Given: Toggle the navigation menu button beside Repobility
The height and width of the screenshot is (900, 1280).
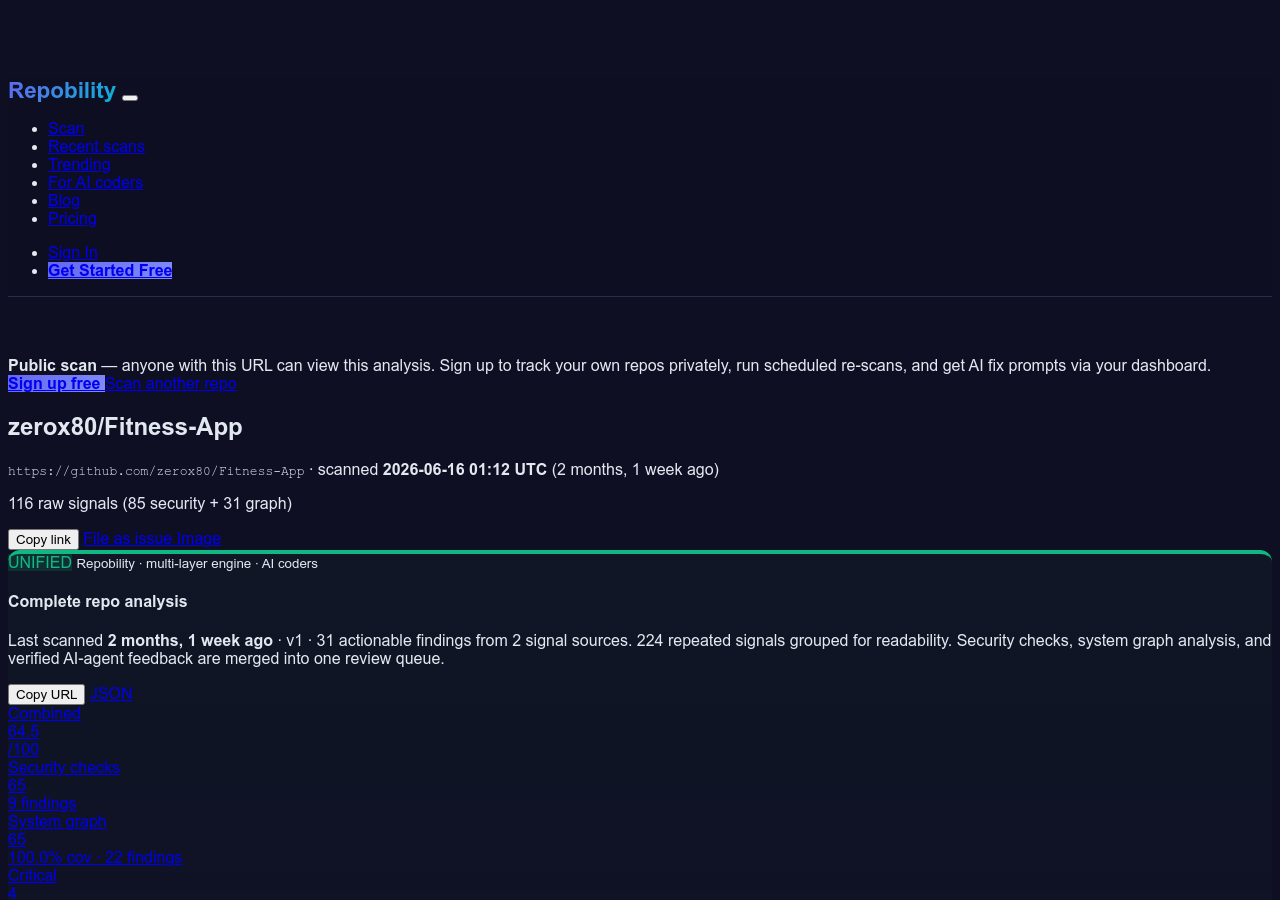Looking at the screenshot, I should pos(130,97).
